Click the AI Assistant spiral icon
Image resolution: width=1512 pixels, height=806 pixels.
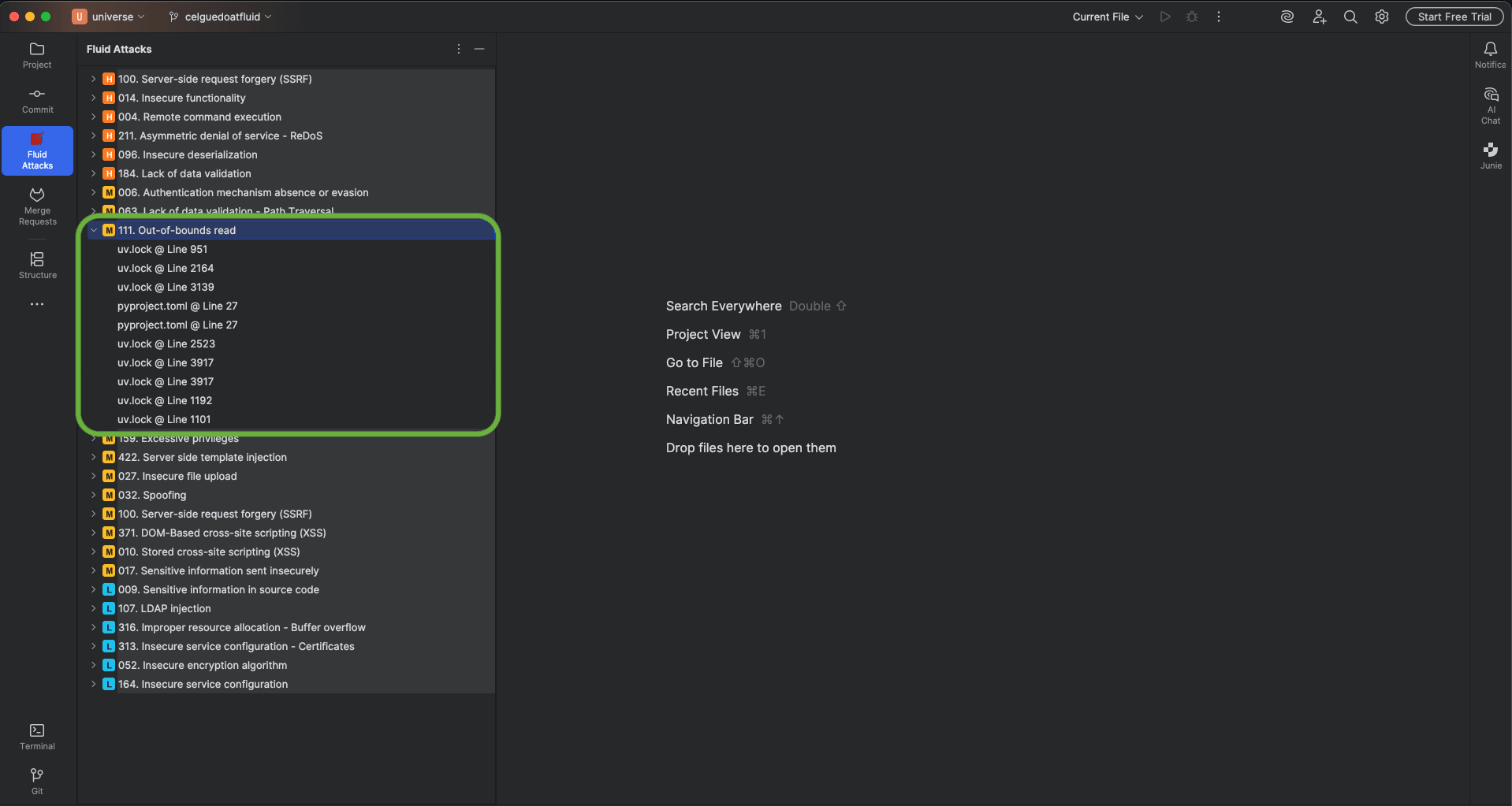coord(1287,17)
